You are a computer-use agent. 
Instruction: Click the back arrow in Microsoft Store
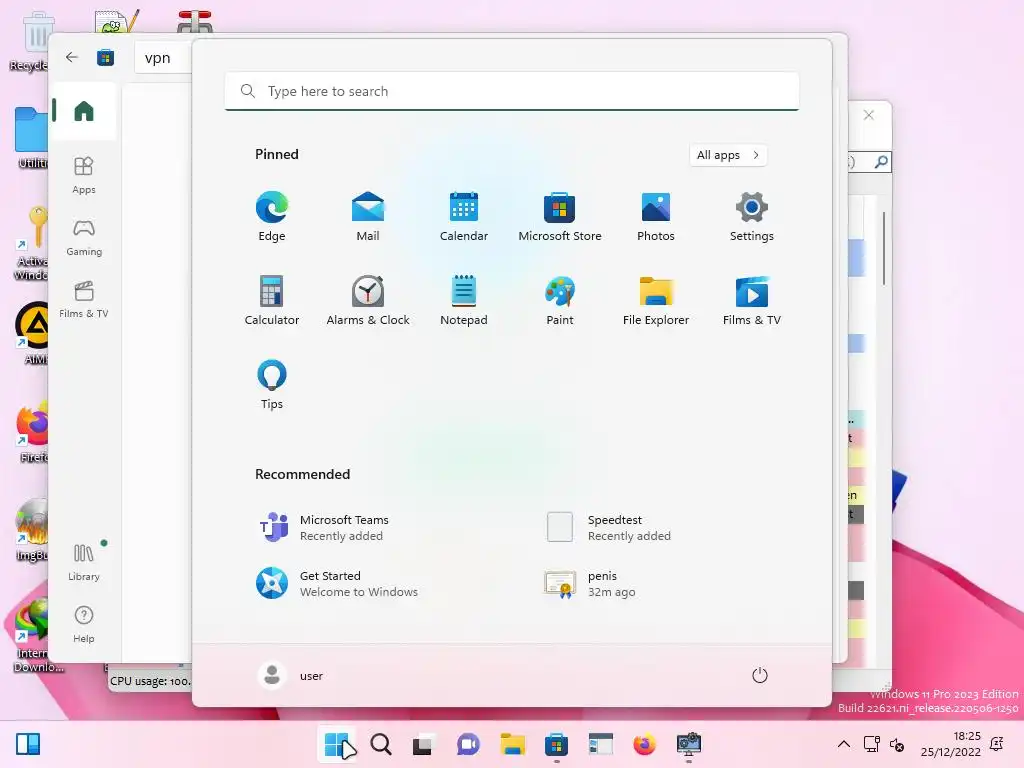click(72, 57)
